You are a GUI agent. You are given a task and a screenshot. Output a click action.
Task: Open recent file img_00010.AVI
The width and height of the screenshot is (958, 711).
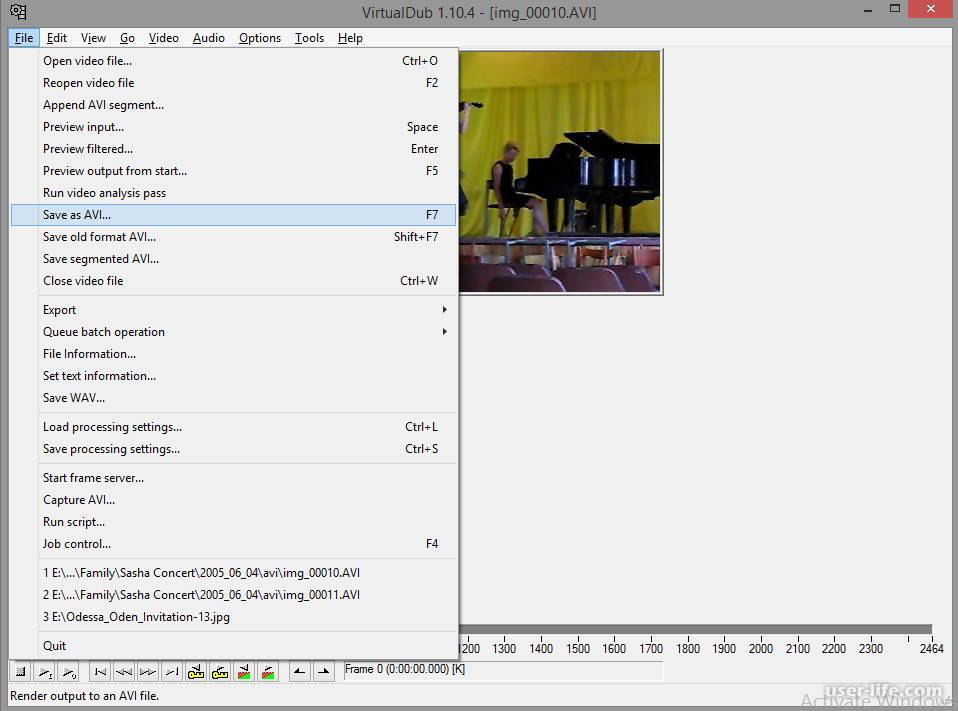click(233, 573)
